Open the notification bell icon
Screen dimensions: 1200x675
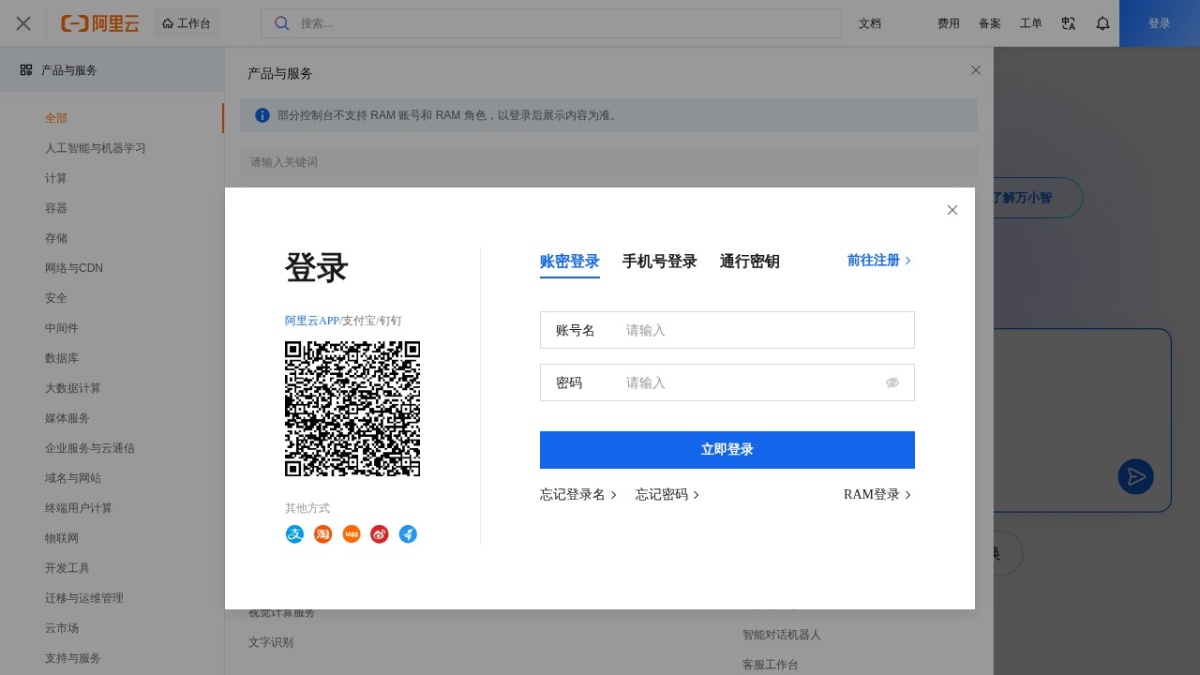click(1103, 23)
